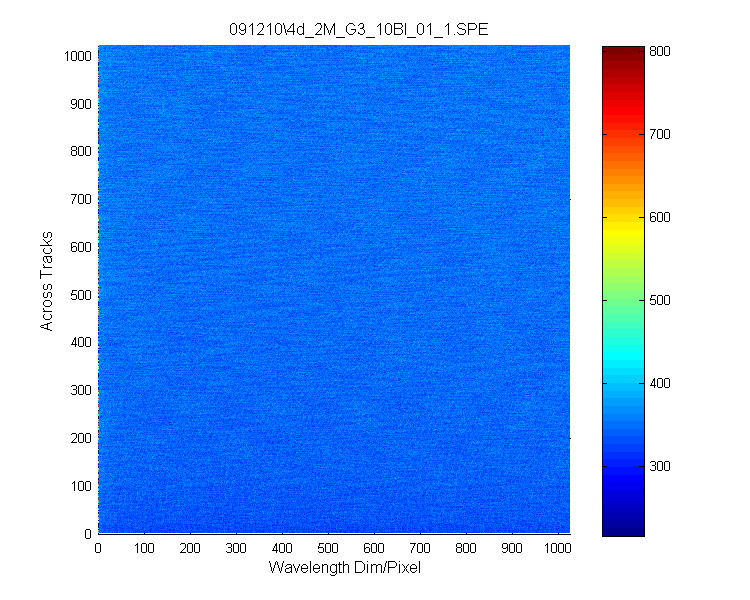
Task: Click colorbar tick label 700
Action: click(x=660, y=134)
